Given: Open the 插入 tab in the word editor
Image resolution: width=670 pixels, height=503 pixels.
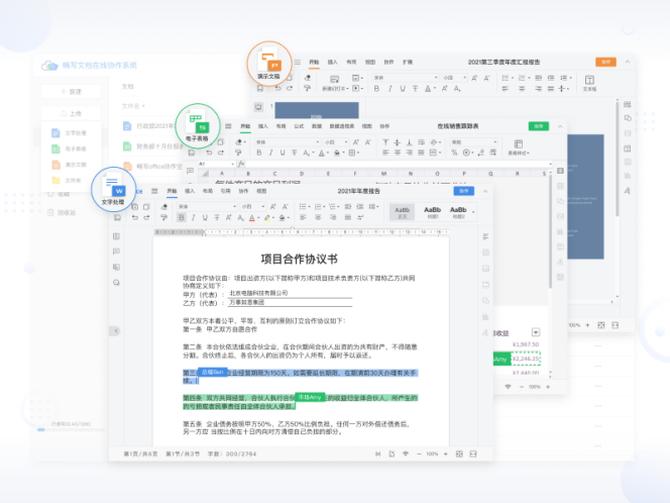Looking at the screenshot, I should [x=189, y=190].
